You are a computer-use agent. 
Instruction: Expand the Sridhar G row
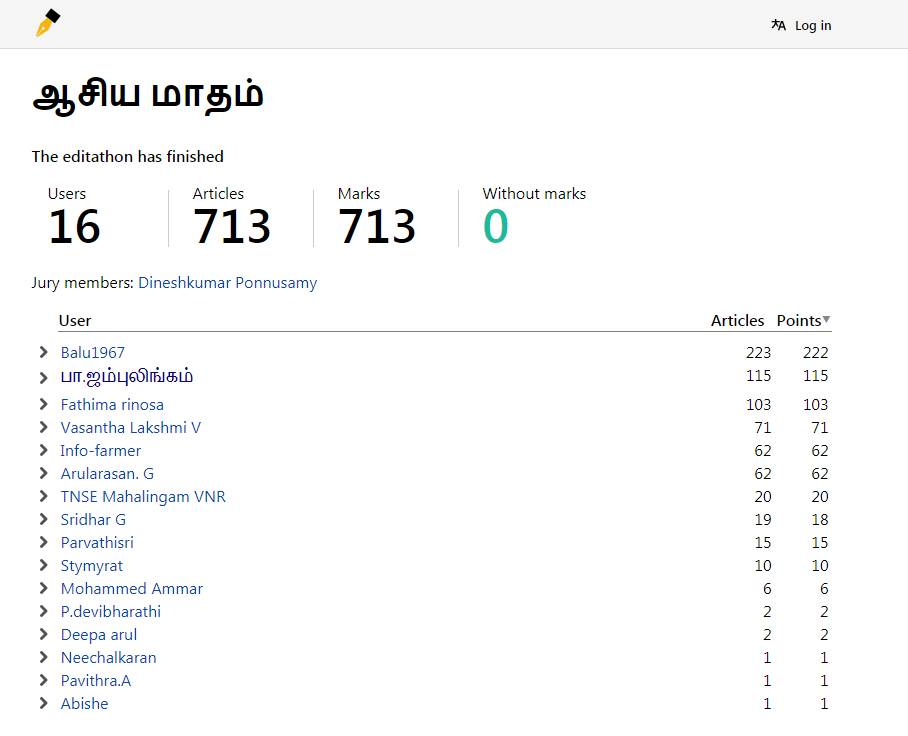tap(43, 519)
